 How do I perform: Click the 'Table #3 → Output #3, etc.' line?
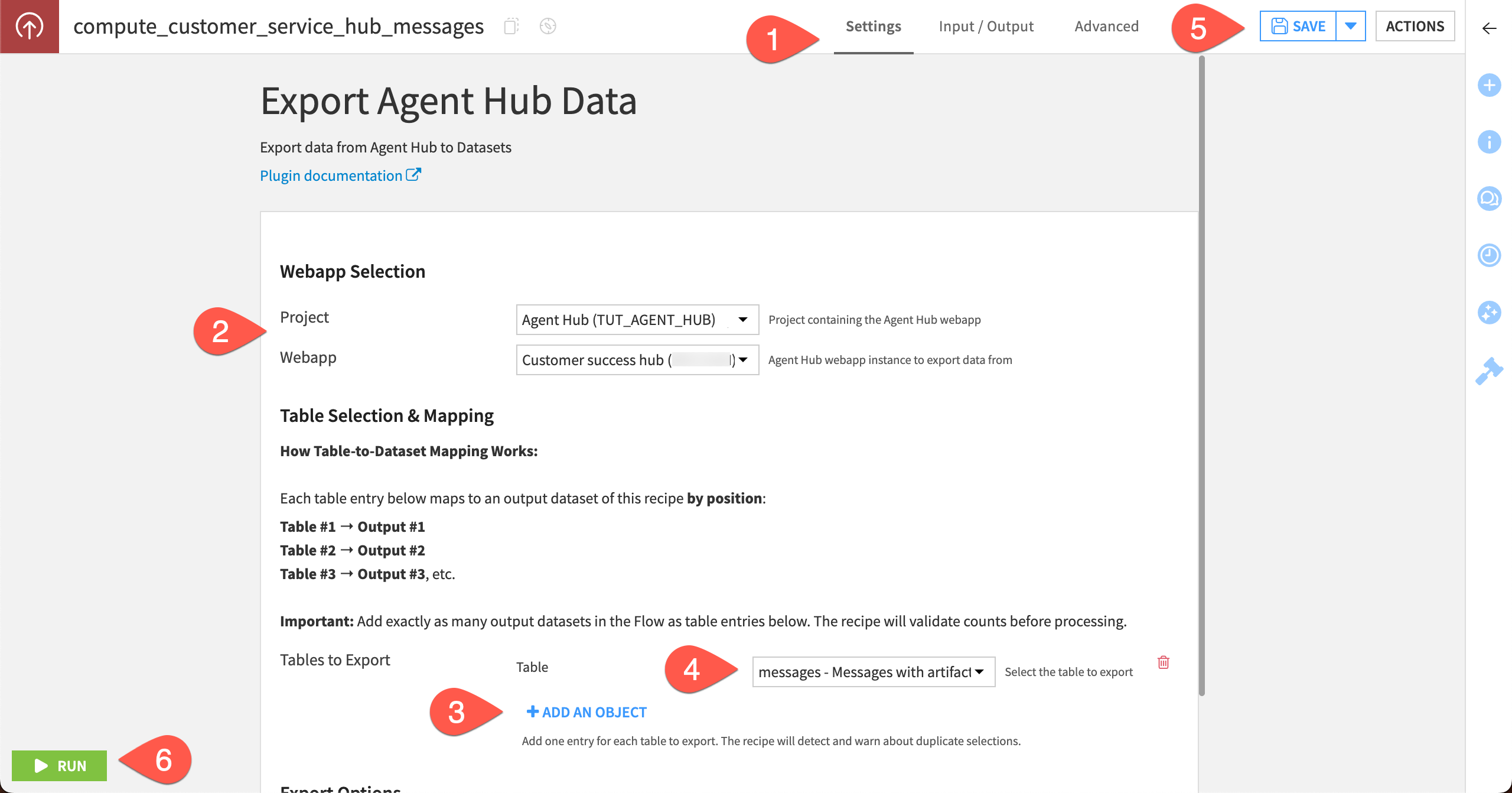367,574
